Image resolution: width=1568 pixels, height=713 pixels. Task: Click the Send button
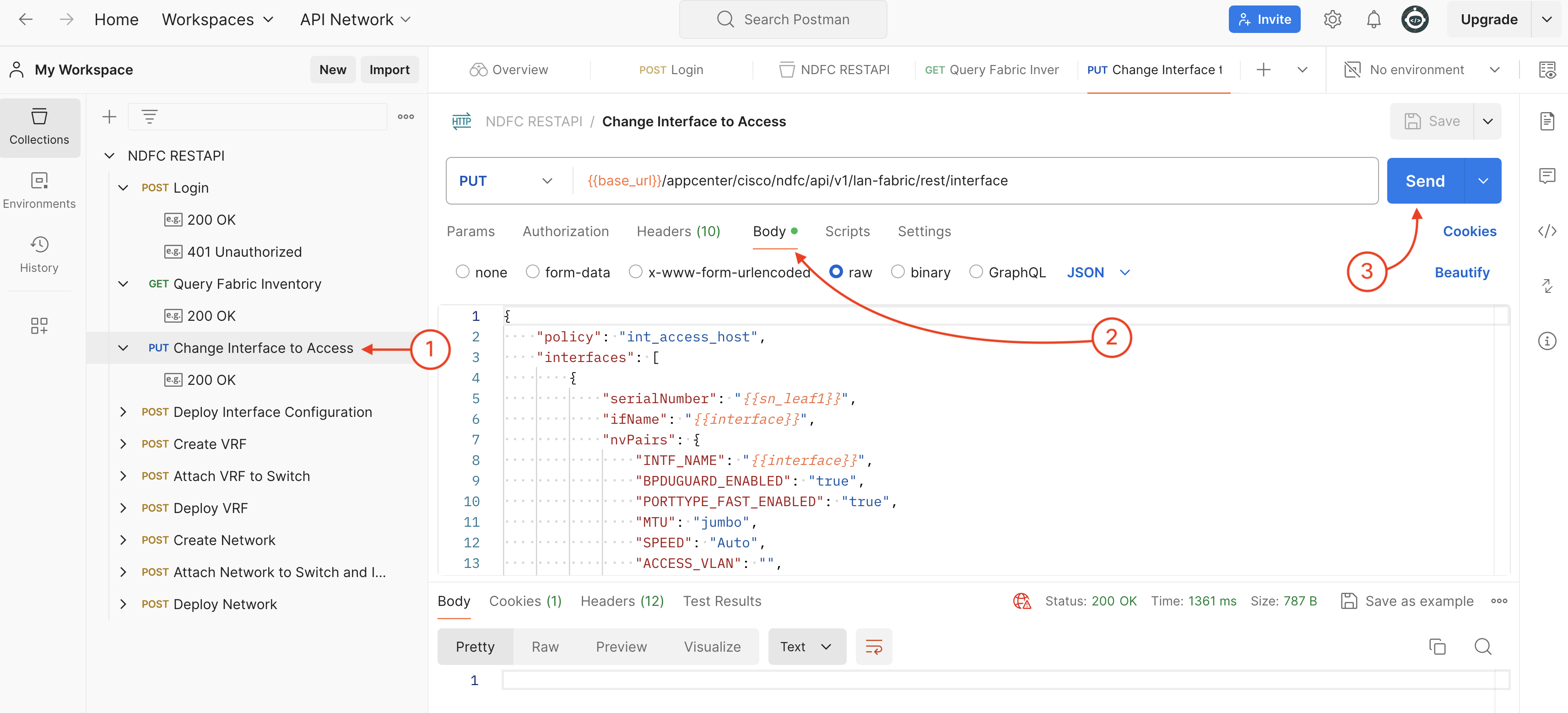point(1425,181)
